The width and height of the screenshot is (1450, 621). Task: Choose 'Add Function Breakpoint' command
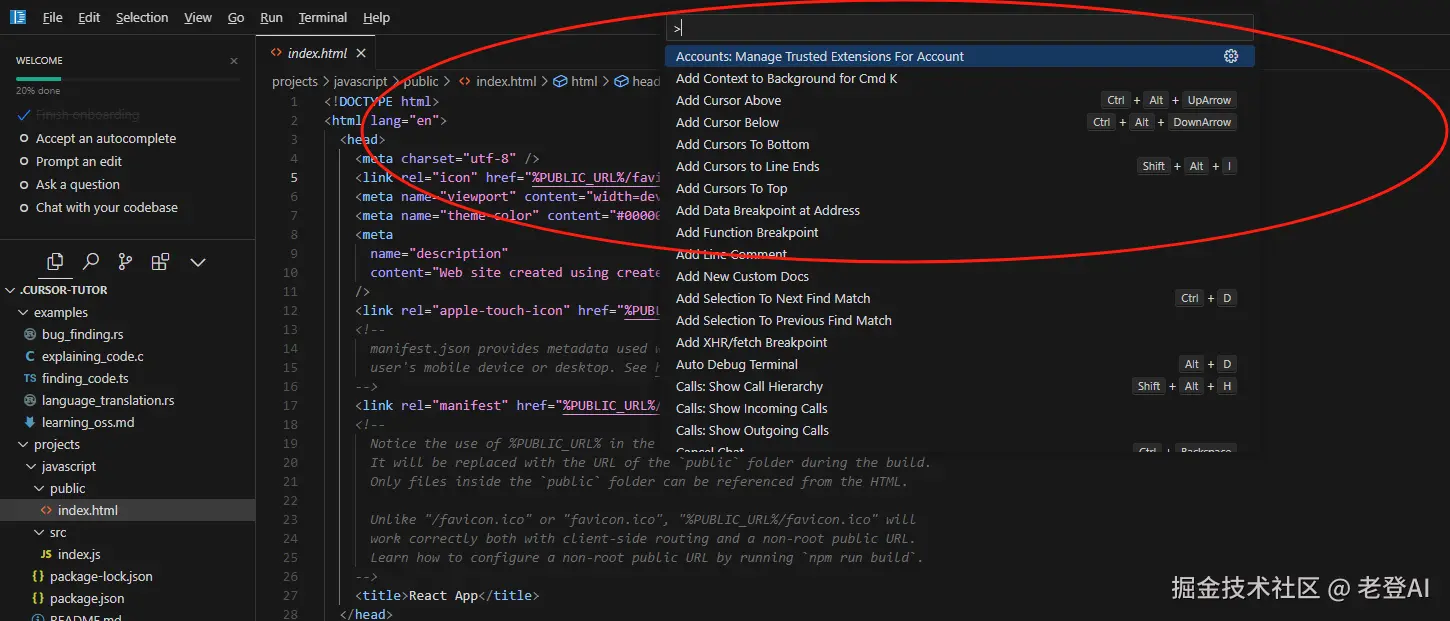coord(960,232)
